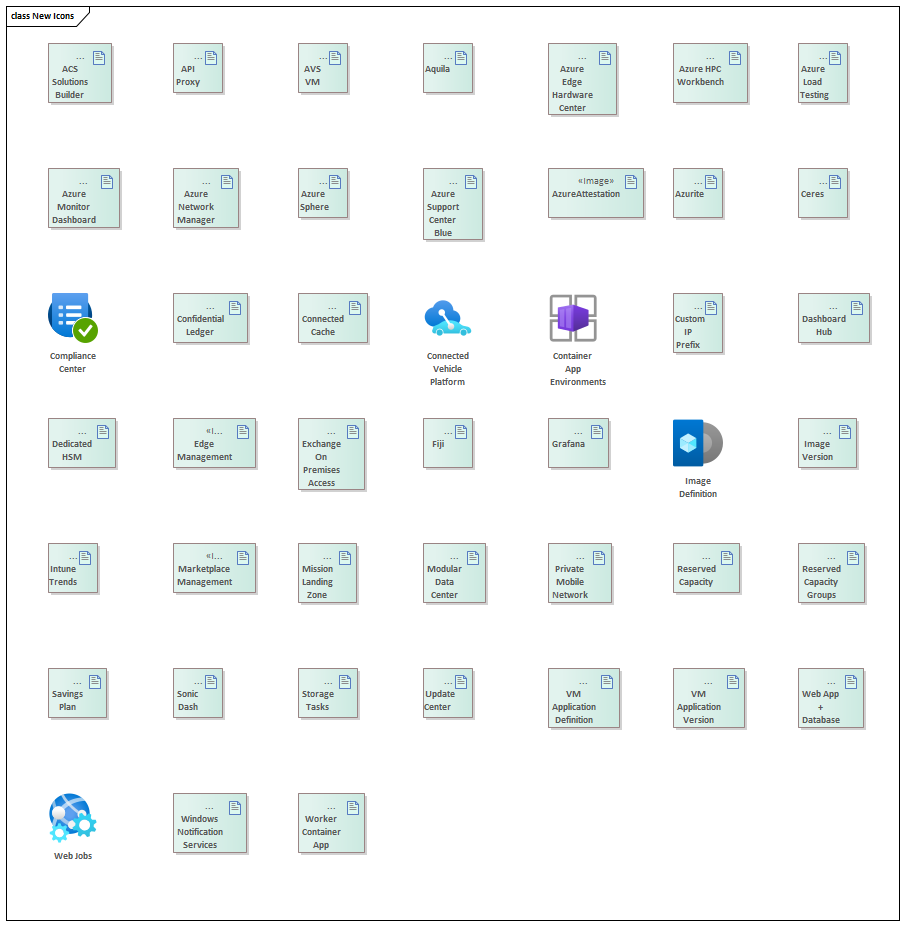905x926 pixels.
Task: Click the ACS Solutions Builder element
Action: (80, 73)
